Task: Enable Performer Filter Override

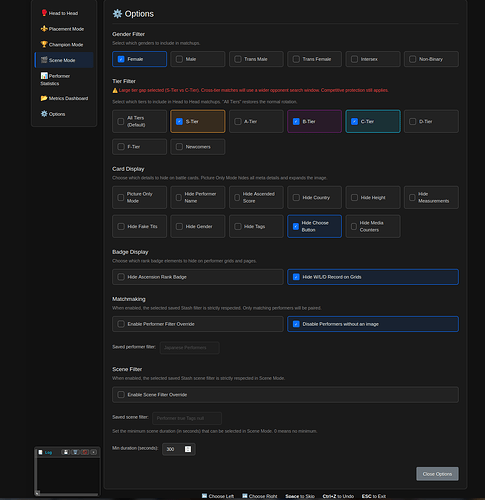Action: [198, 324]
